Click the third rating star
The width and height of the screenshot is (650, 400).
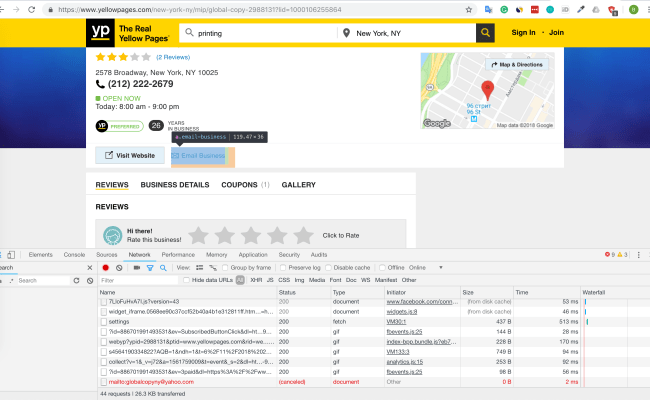[251, 235]
